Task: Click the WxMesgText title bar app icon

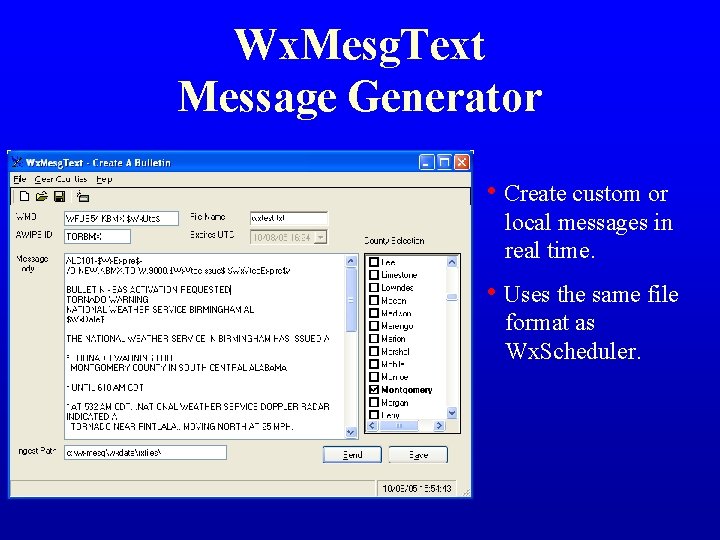Action: [x=17, y=162]
